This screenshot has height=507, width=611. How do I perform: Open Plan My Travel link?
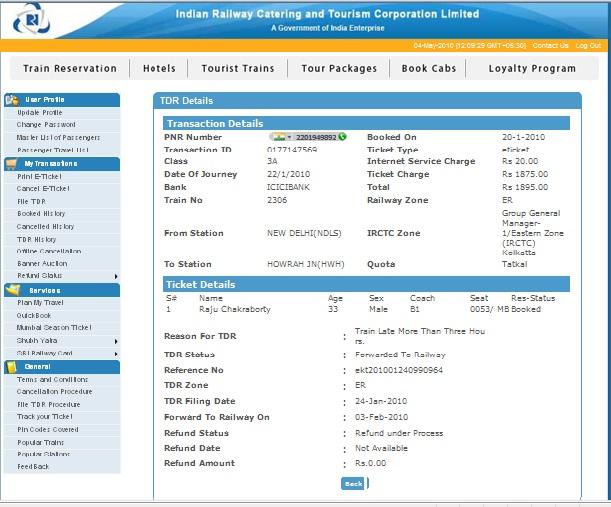tap(40, 303)
